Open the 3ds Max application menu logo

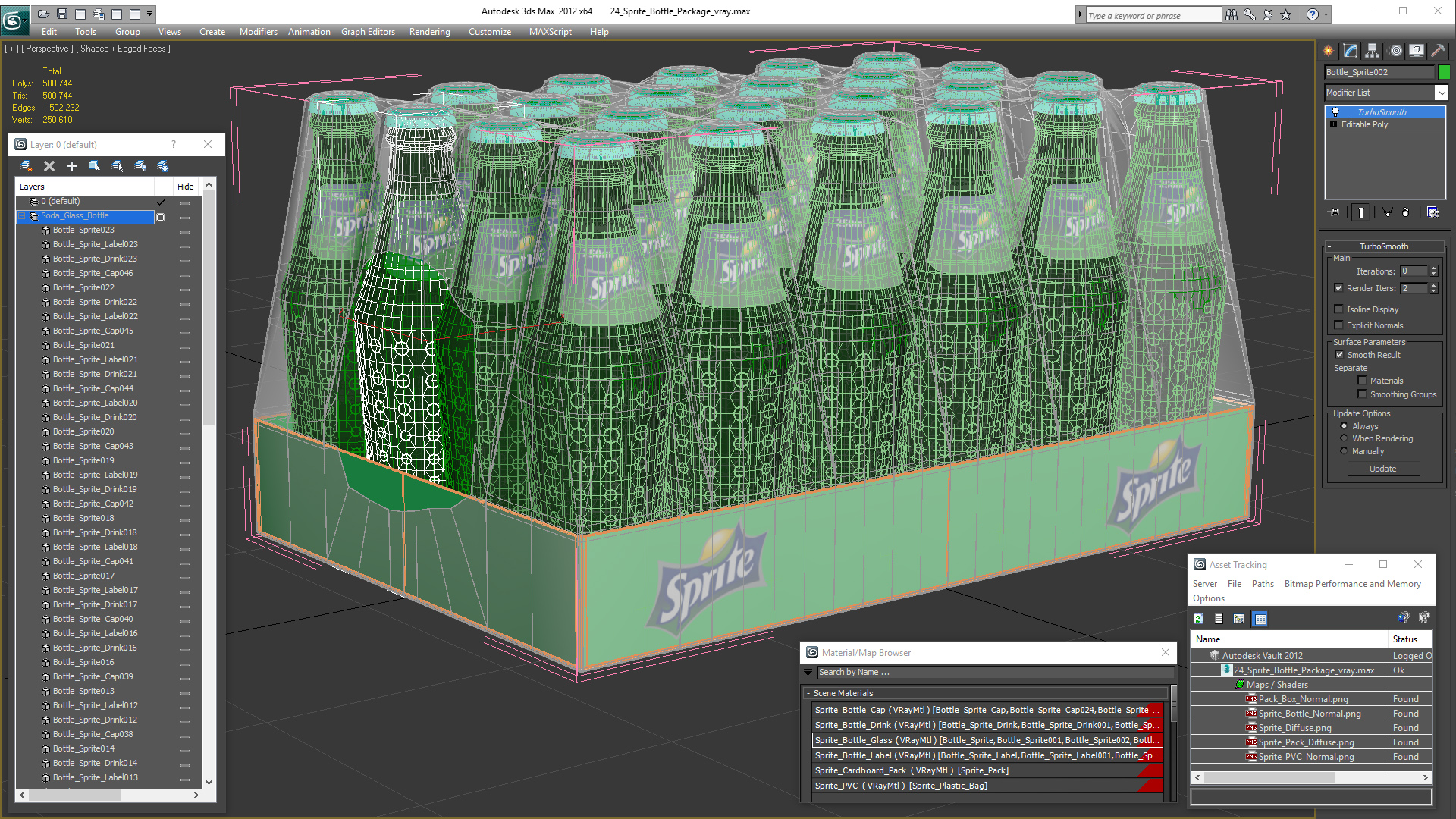click(14, 20)
